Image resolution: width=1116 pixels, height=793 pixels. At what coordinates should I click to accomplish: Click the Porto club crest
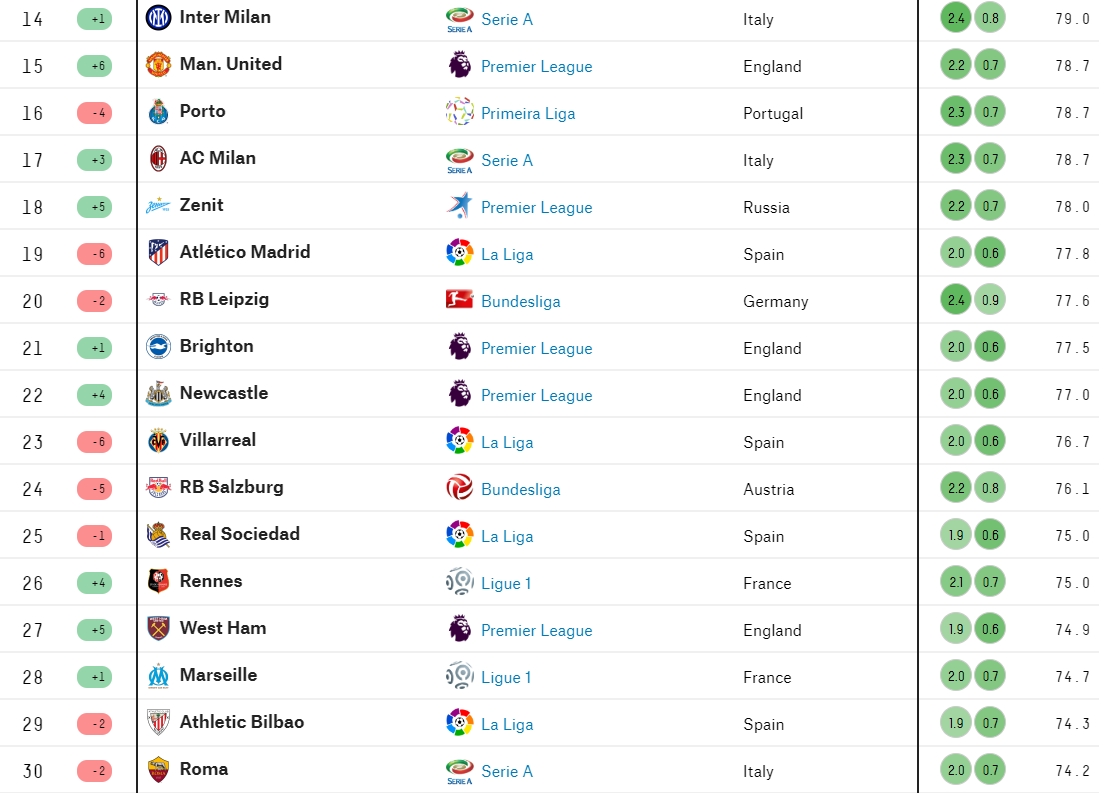tap(158, 112)
